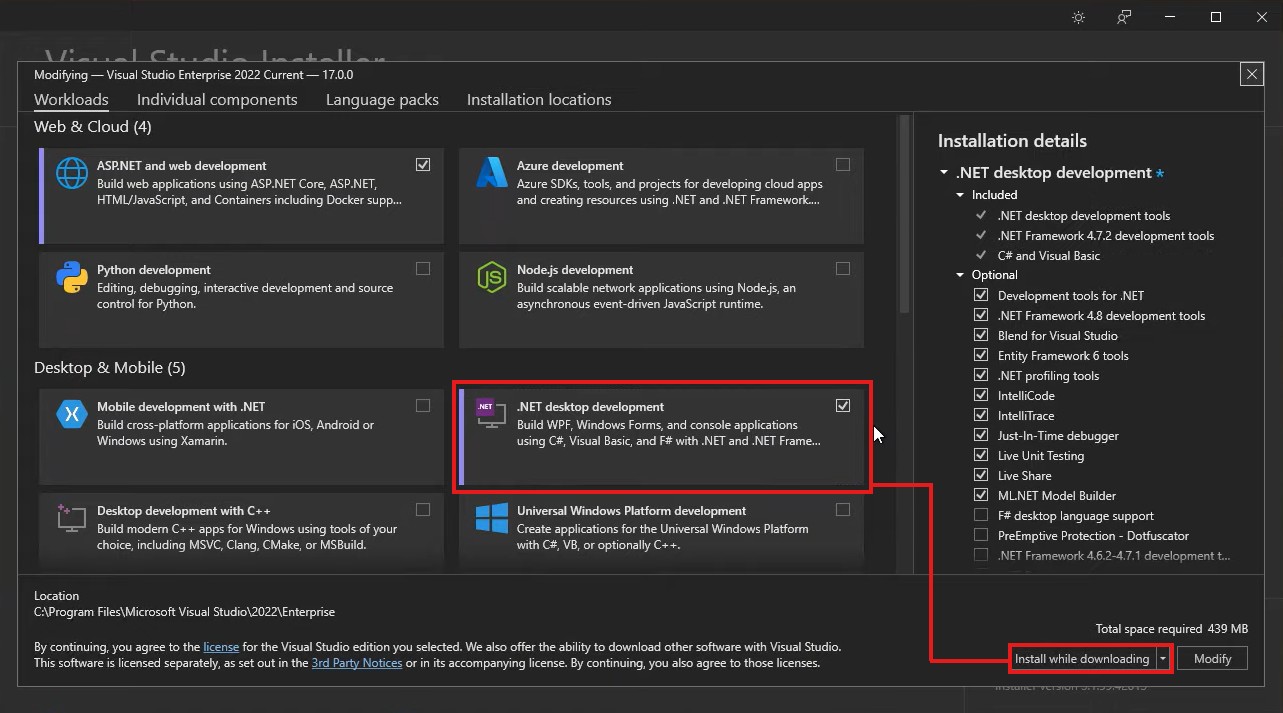Click the Universal Windows Platform logo icon
The height and width of the screenshot is (713, 1283).
[x=491, y=519]
